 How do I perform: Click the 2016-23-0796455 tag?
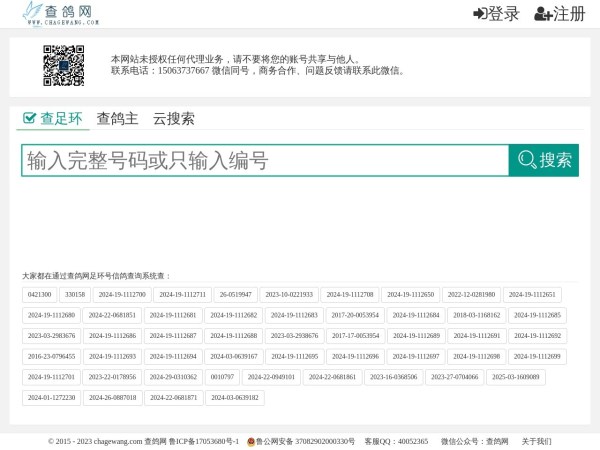[x=51, y=356]
